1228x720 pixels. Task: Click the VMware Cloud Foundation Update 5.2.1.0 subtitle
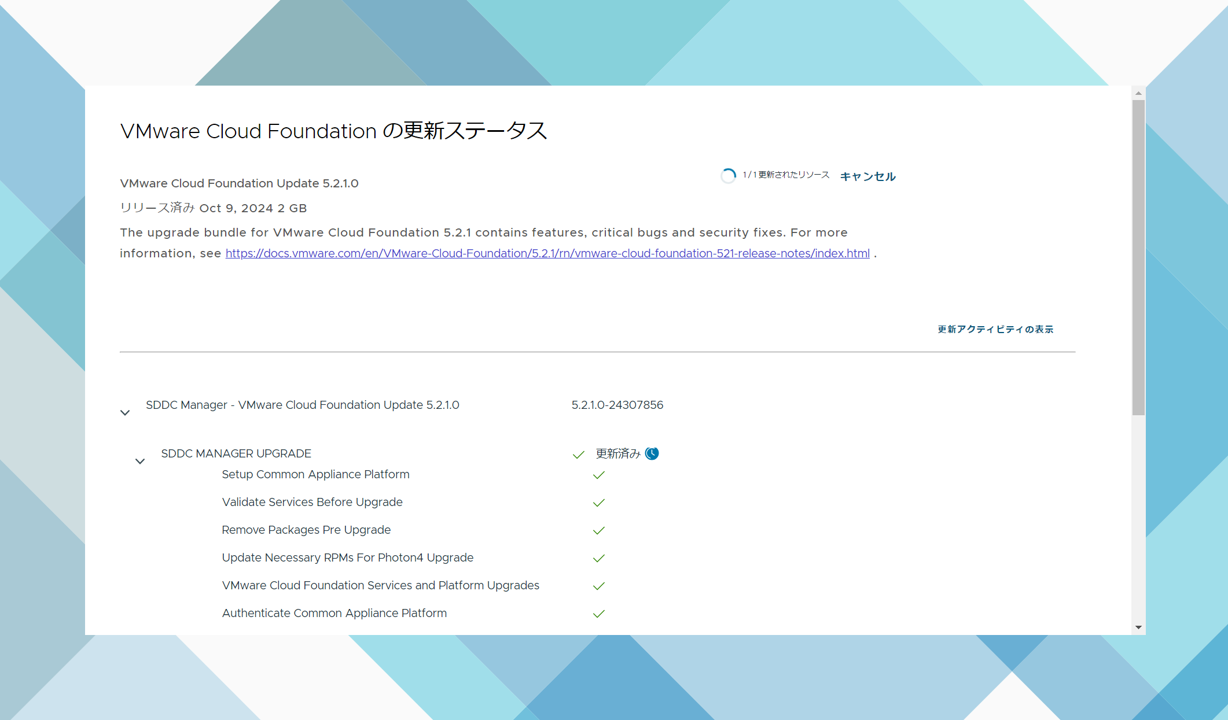click(x=239, y=184)
